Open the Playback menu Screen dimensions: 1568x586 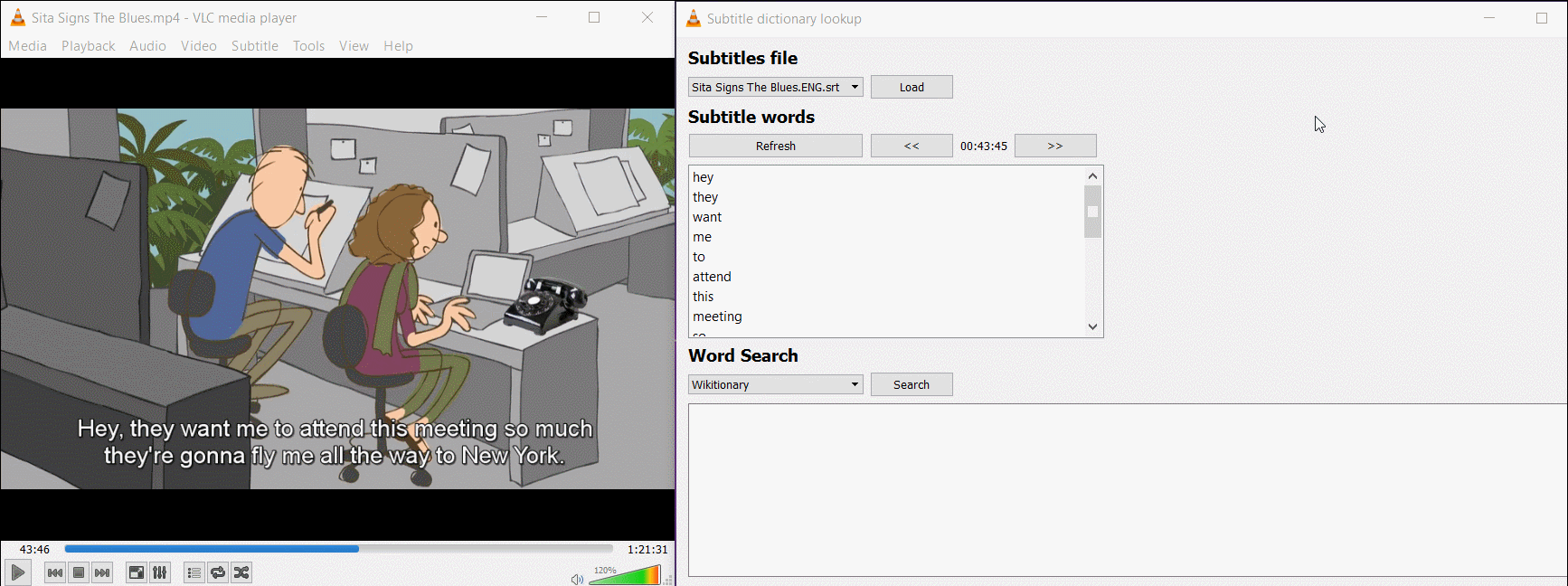[x=89, y=46]
